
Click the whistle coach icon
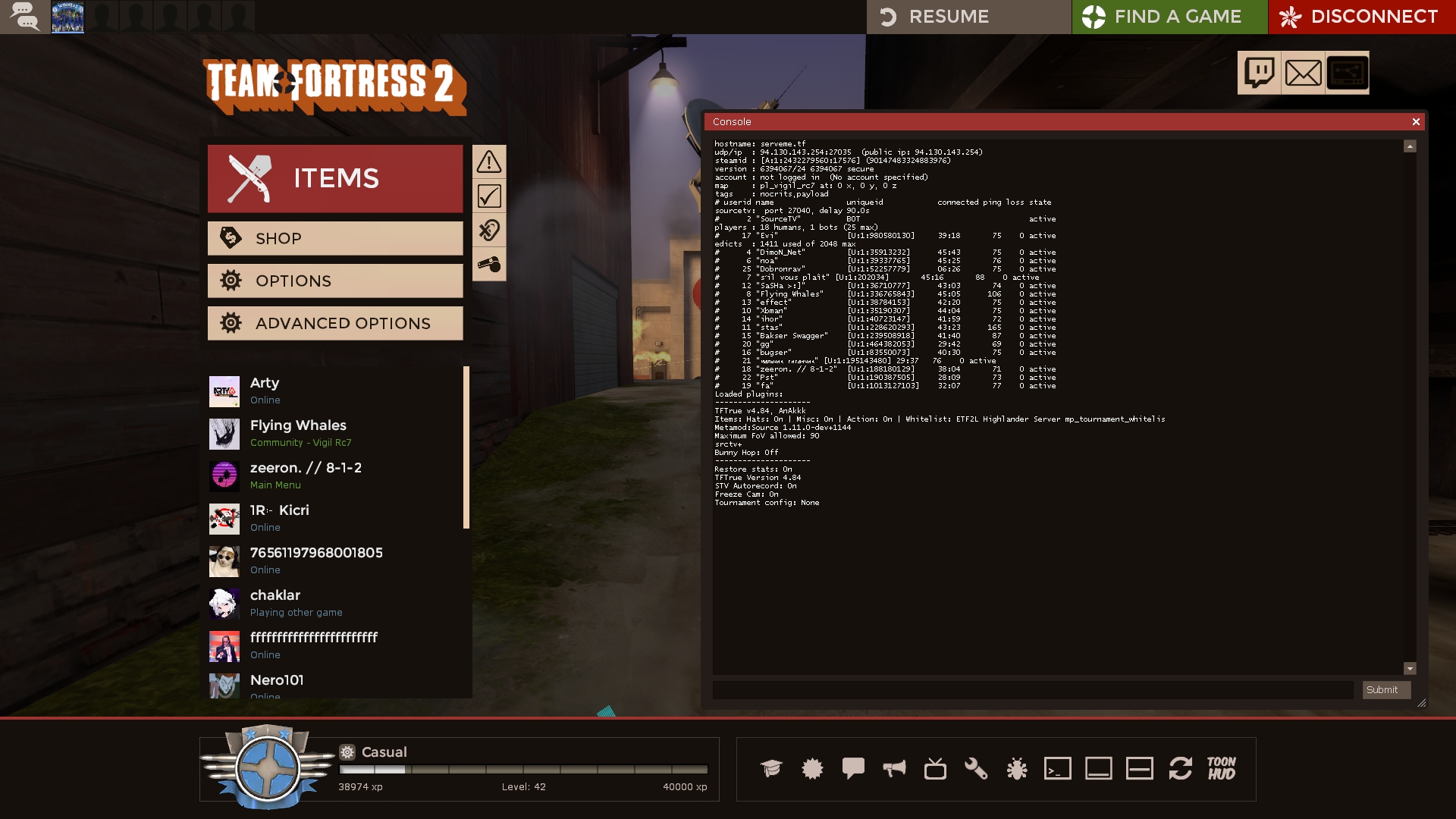(489, 264)
